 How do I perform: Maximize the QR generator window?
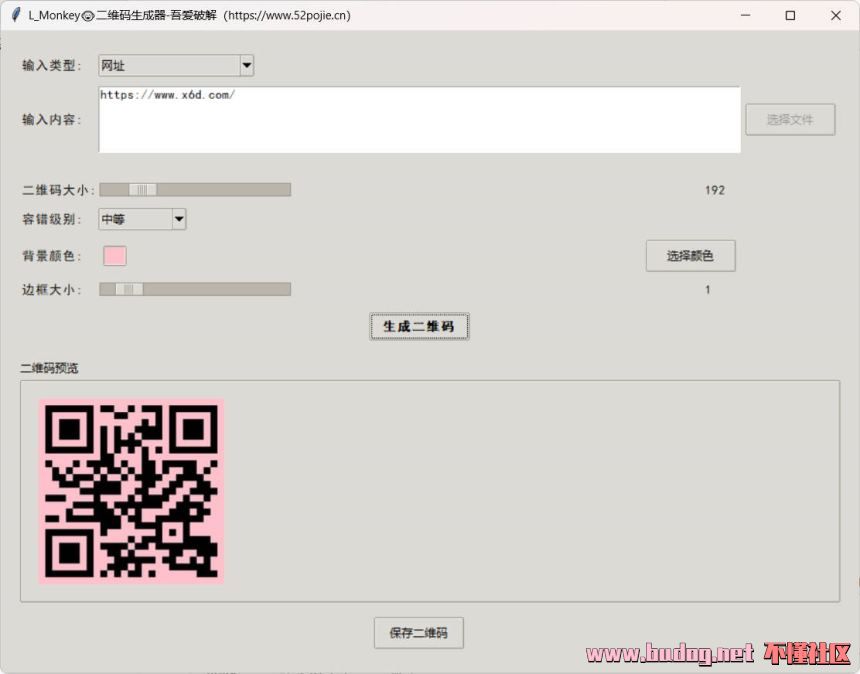pos(790,15)
